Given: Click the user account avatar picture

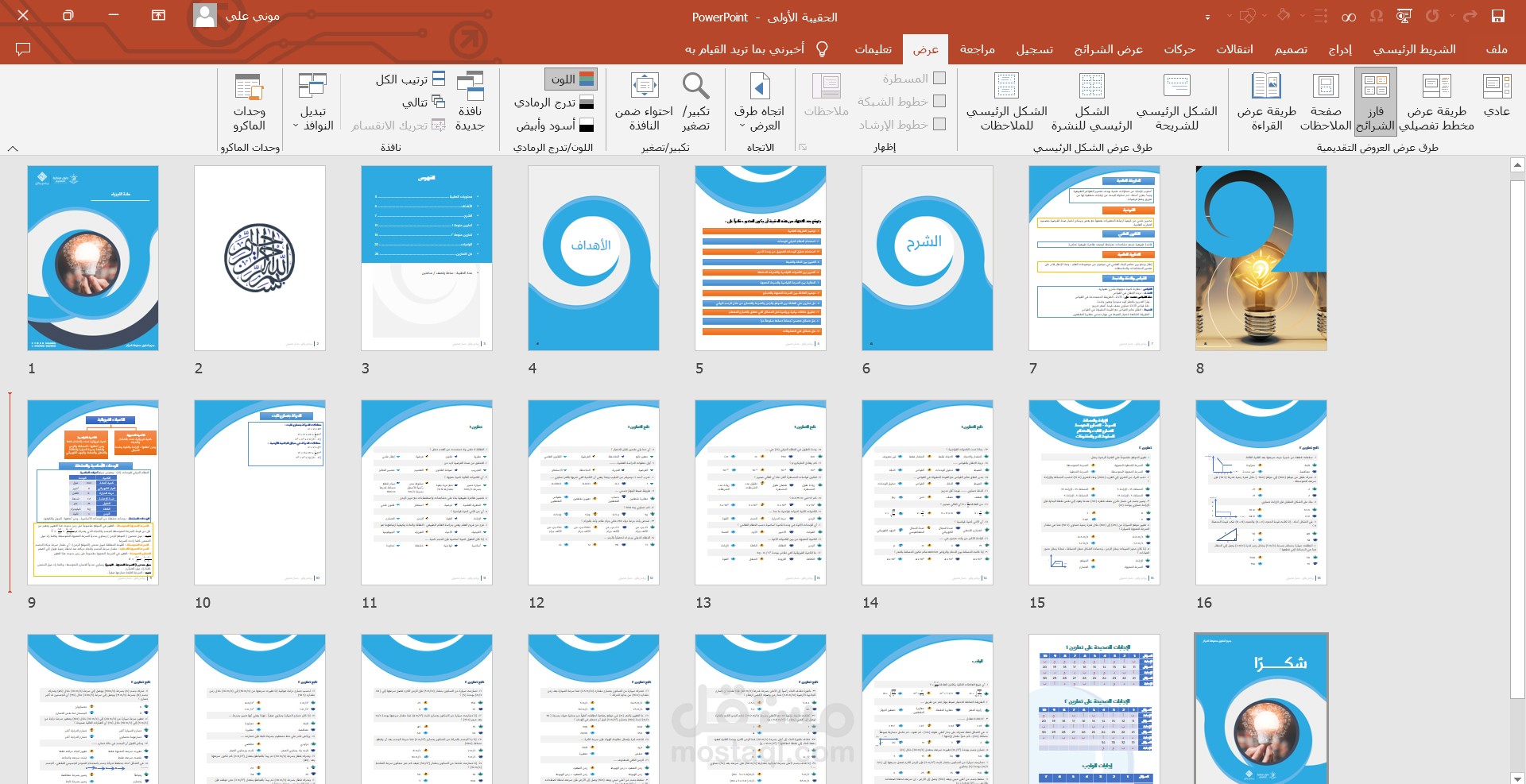Looking at the screenshot, I should tap(205, 16).
